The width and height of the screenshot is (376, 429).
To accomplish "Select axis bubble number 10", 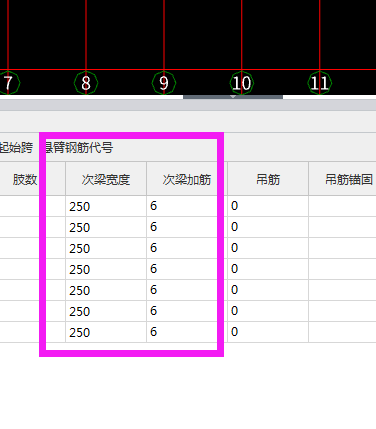I will (x=242, y=83).
